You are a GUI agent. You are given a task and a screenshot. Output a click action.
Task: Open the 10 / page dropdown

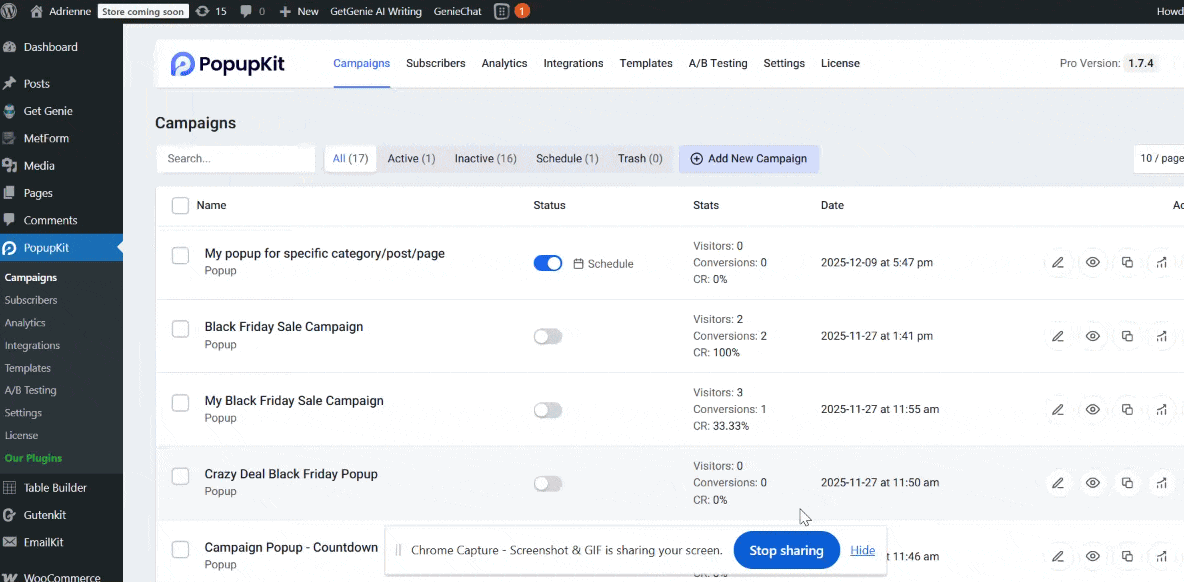(1160, 159)
